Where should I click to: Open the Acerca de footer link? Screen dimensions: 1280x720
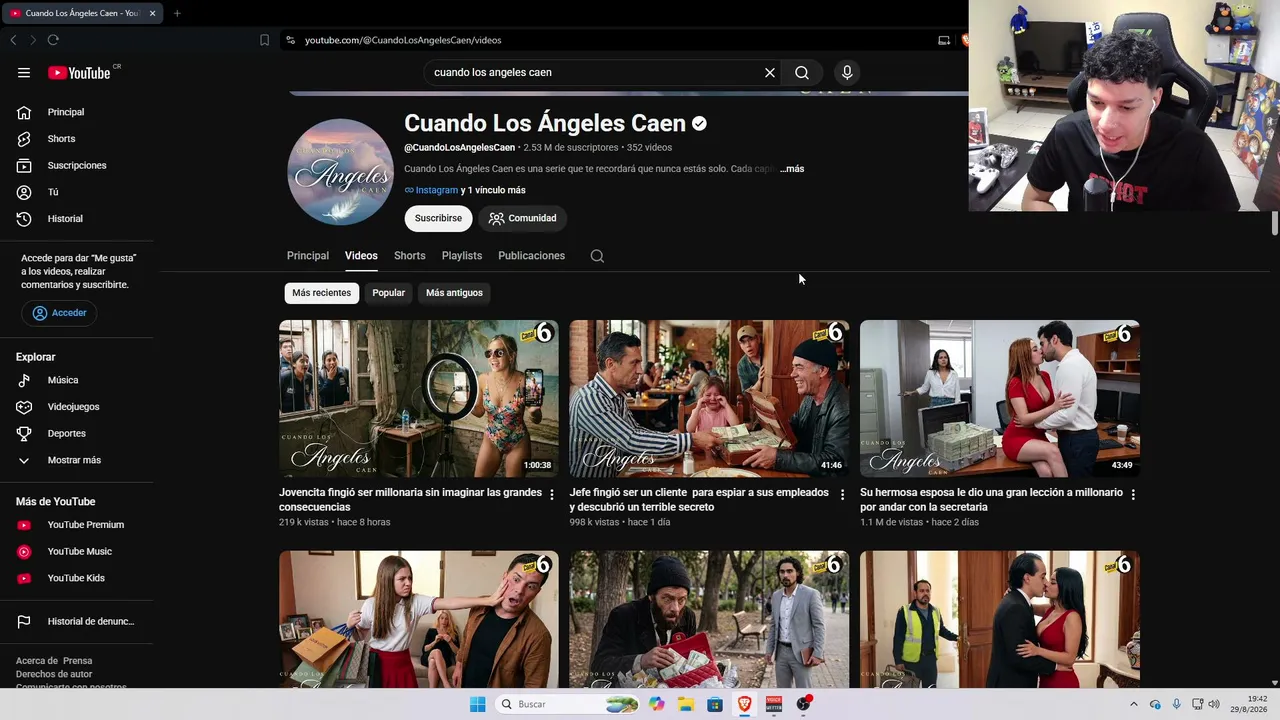(36, 661)
